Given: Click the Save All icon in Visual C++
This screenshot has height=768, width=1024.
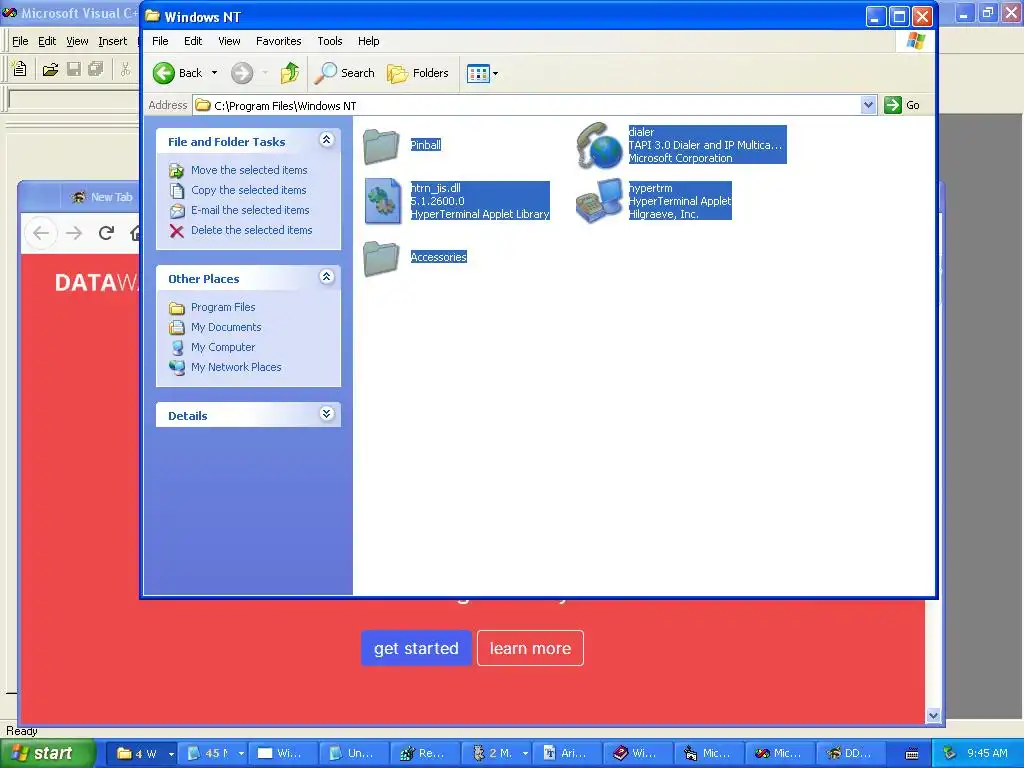Looking at the screenshot, I should pos(96,69).
